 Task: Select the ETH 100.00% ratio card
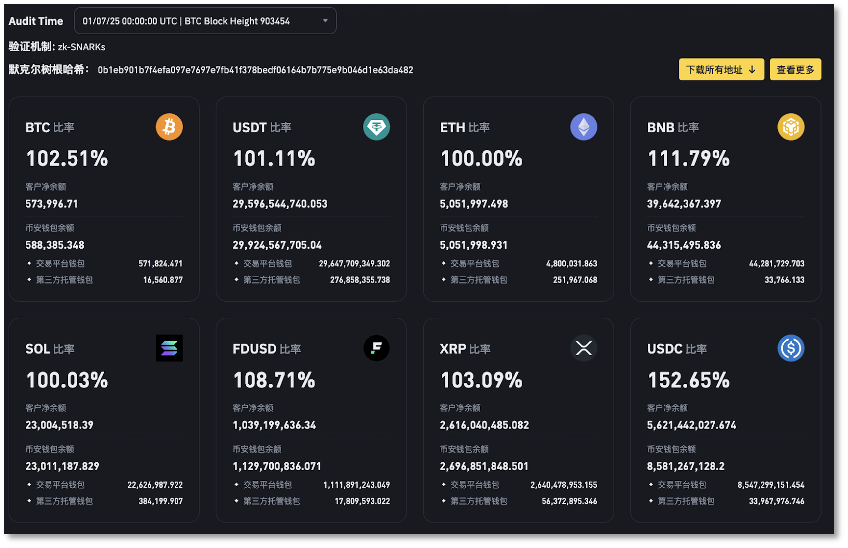519,199
